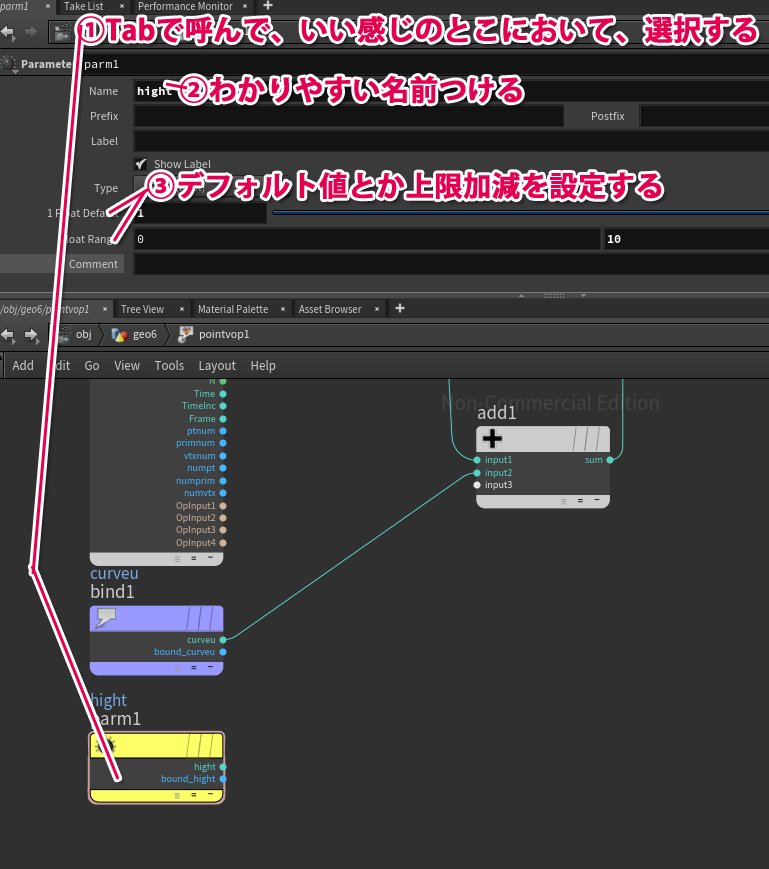Collapse the bind1 node with minus
The image size is (769, 869).
(x=210, y=667)
